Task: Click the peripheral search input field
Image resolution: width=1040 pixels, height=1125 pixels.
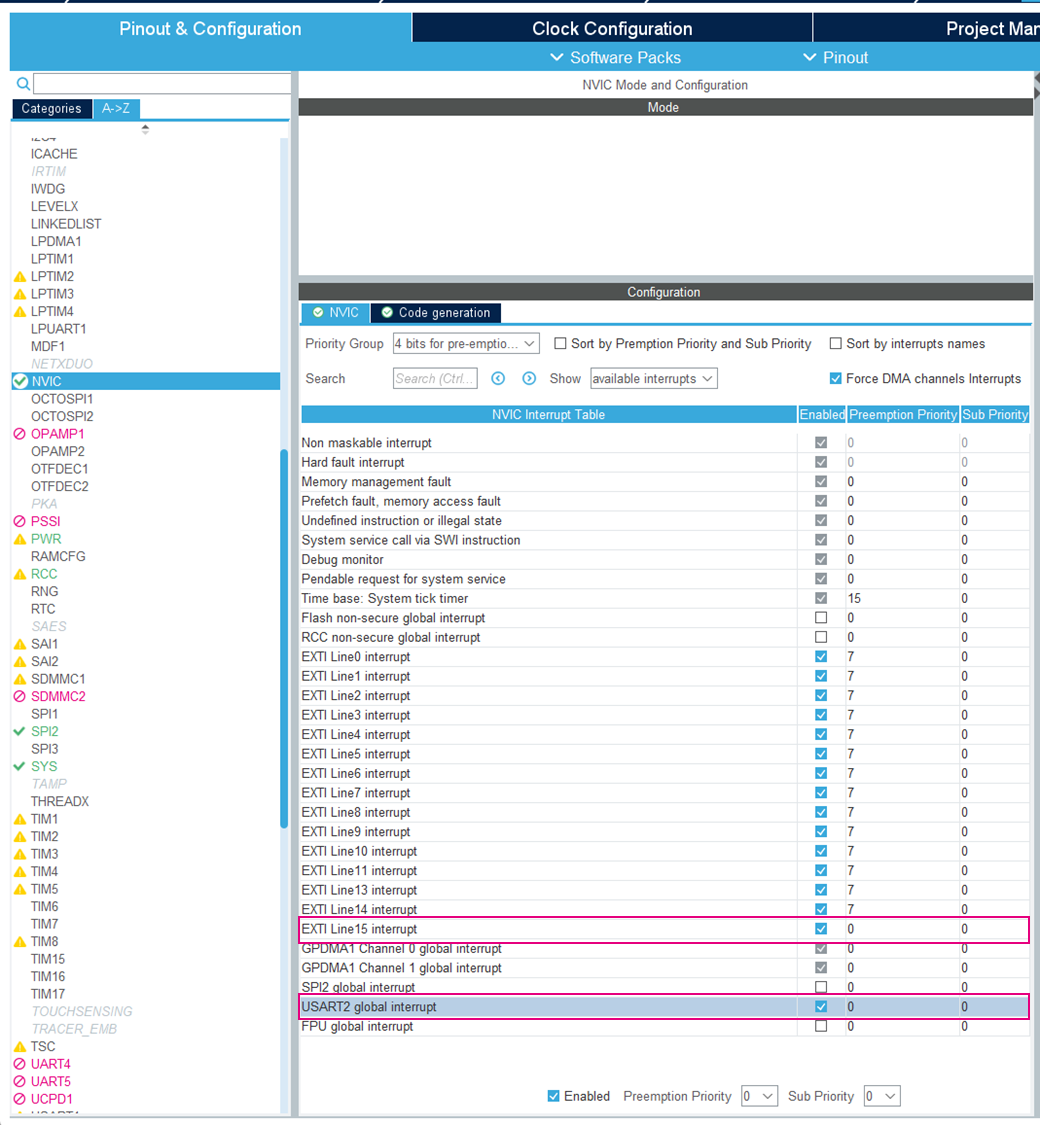Action: click(x=162, y=83)
